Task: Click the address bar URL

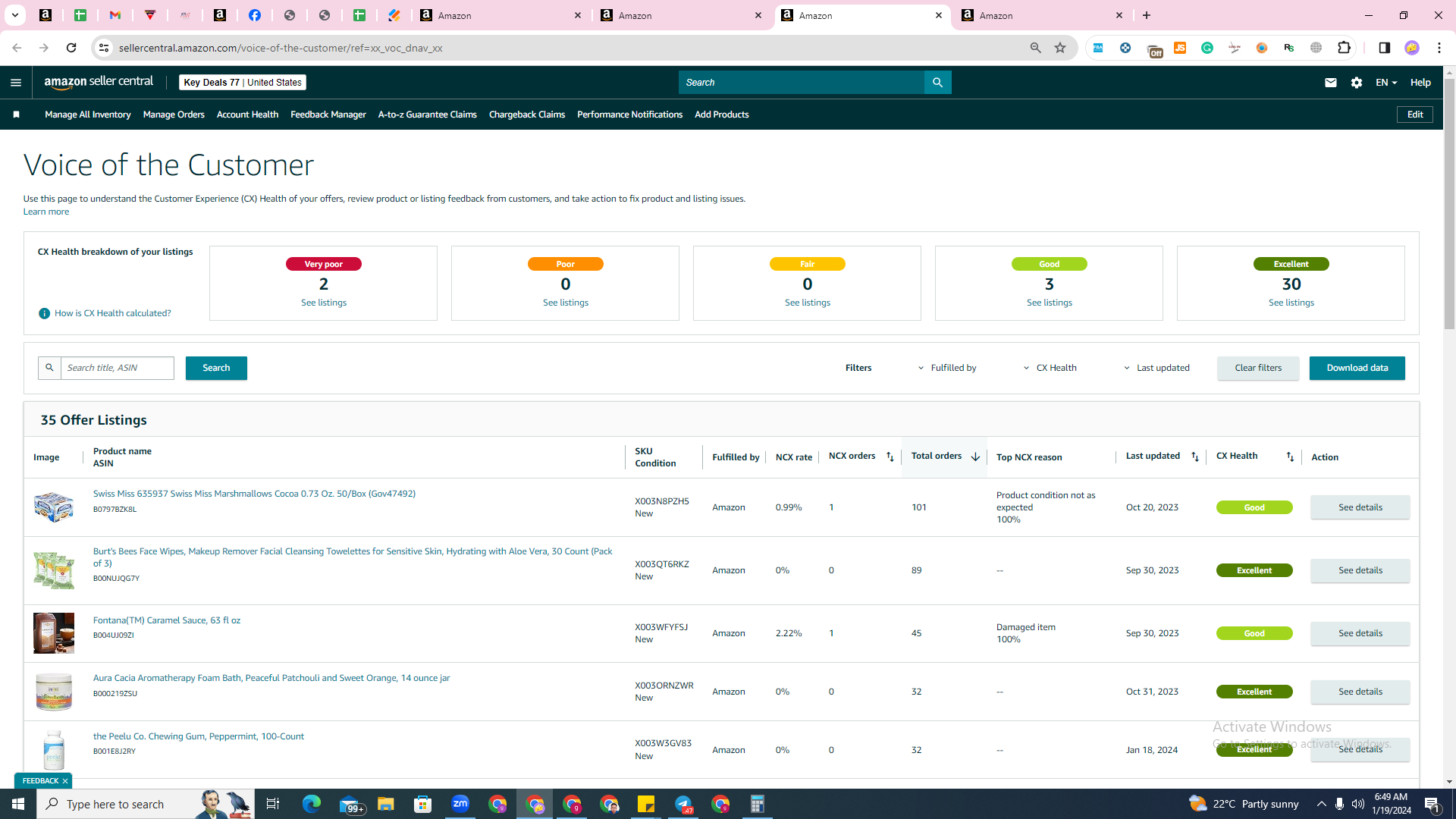Action: (281, 48)
